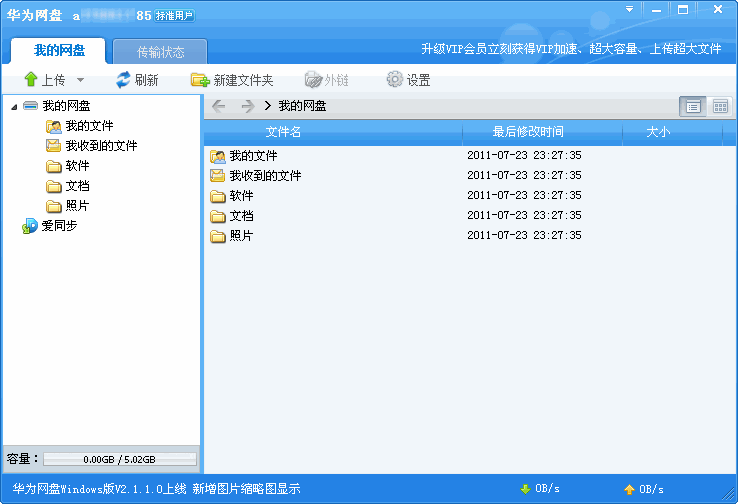Open settings via the gear icon
The height and width of the screenshot is (504, 738).
394,80
